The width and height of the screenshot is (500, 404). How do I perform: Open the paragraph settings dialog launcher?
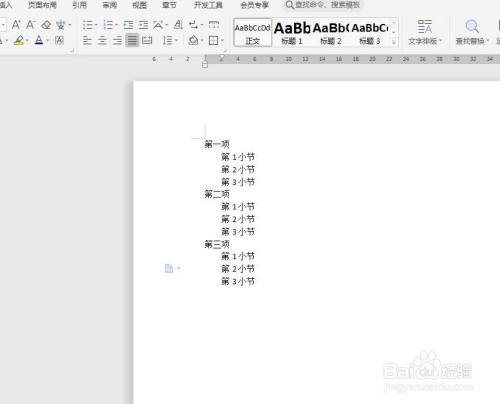[225, 51]
